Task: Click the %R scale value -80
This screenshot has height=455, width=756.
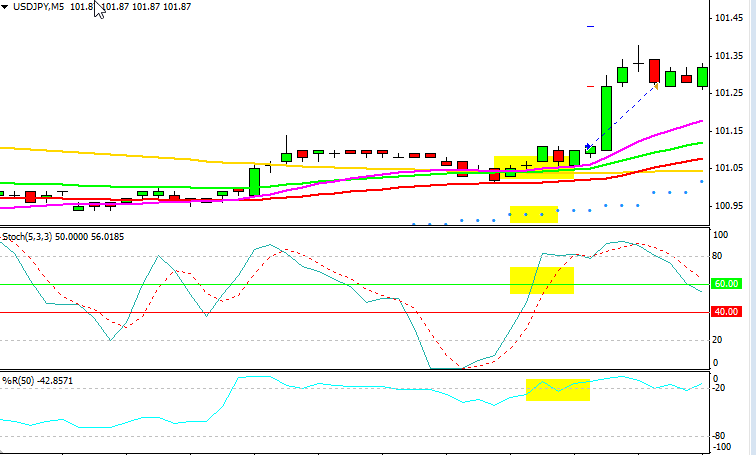Action: tap(719, 436)
